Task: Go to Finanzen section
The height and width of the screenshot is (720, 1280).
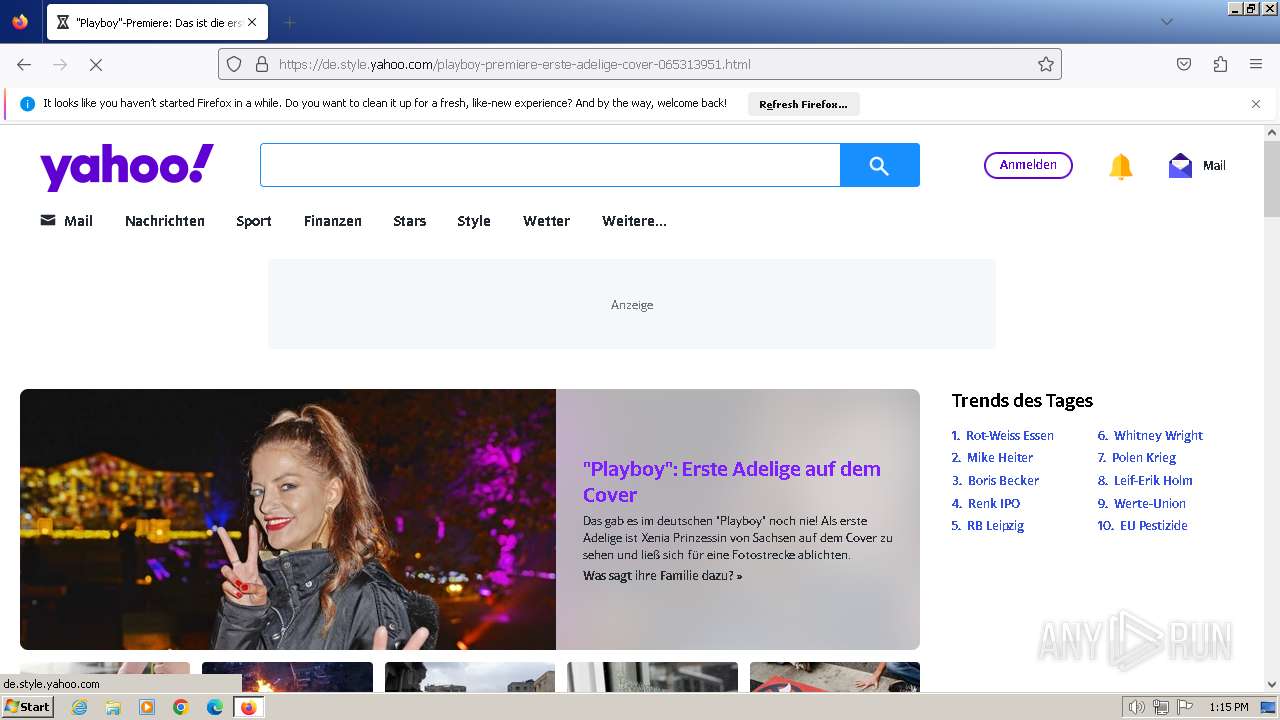Action: tap(333, 221)
